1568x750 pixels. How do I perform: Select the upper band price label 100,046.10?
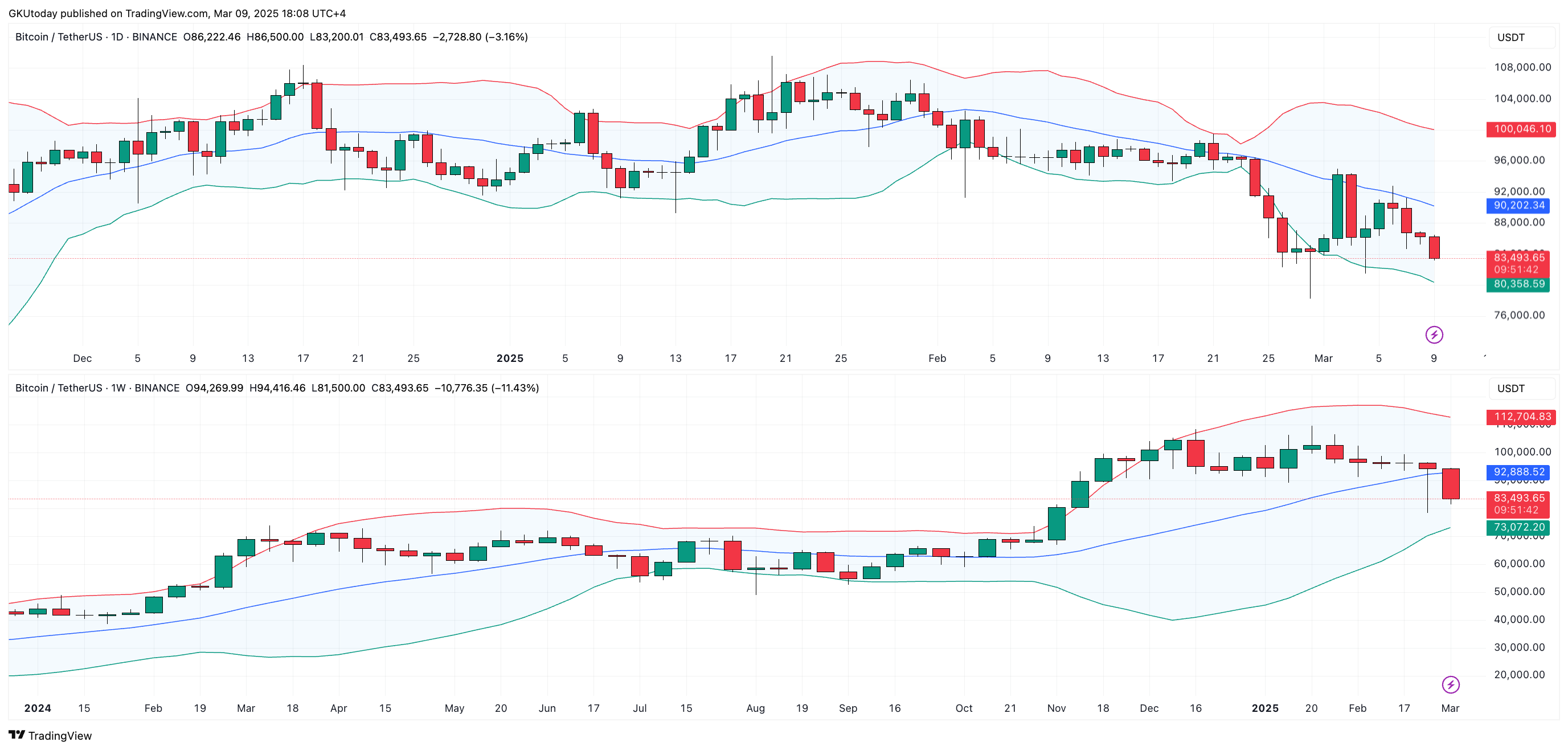[x=1521, y=129]
